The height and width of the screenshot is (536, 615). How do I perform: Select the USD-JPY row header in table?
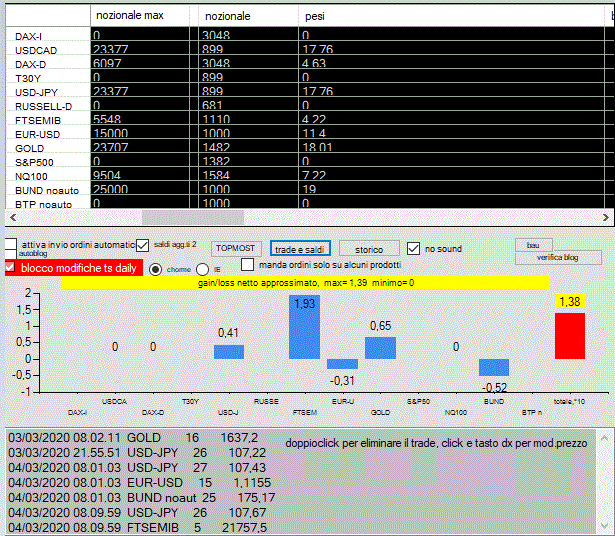pyautogui.click(x=48, y=92)
